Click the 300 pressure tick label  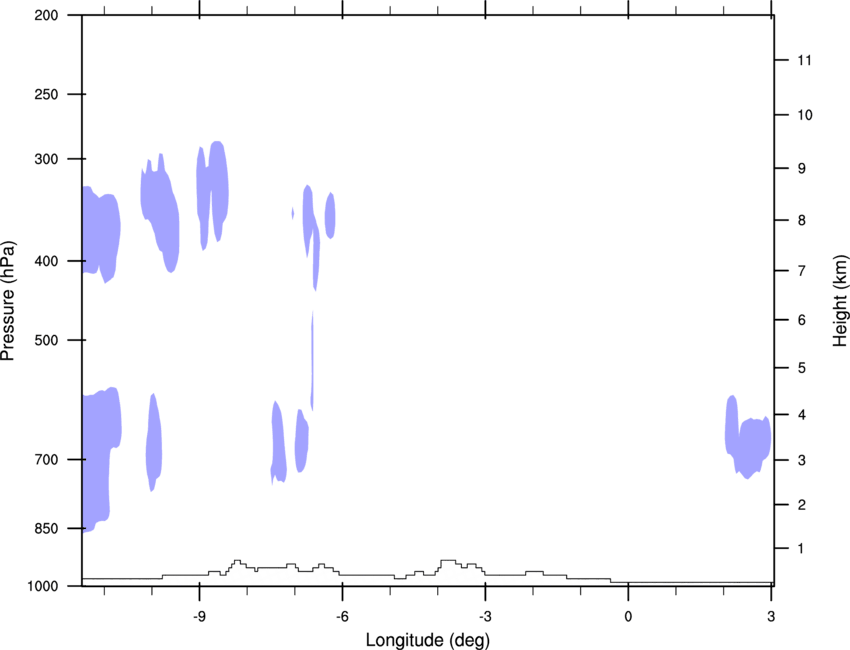(46, 159)
